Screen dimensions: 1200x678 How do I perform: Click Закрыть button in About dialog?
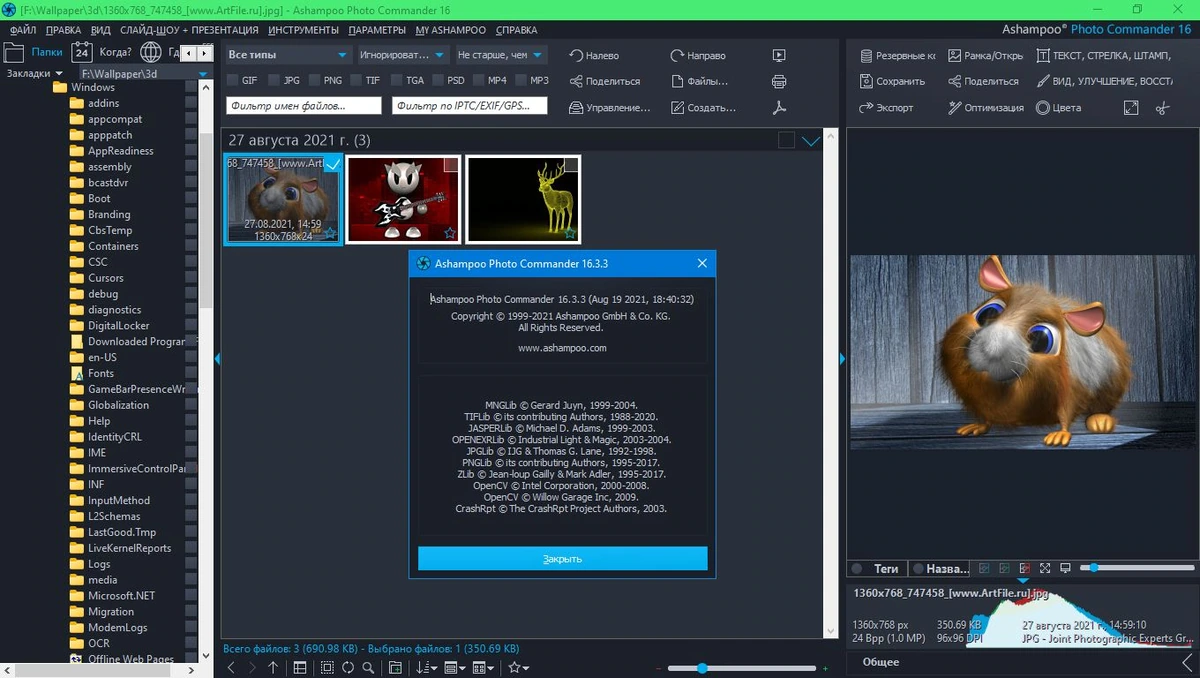pos(563,558)
